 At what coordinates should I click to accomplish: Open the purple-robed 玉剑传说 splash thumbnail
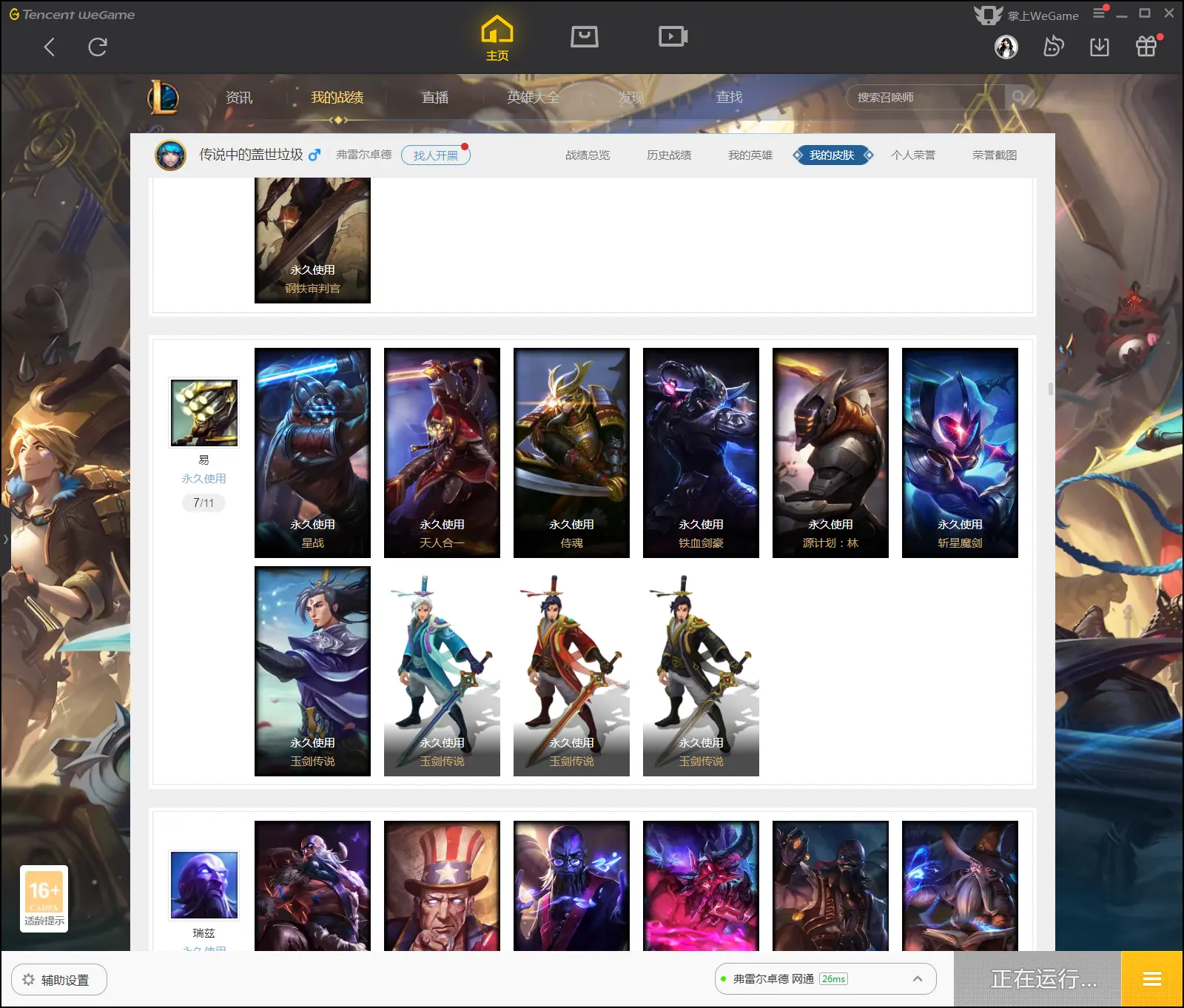tap(312, 671)
